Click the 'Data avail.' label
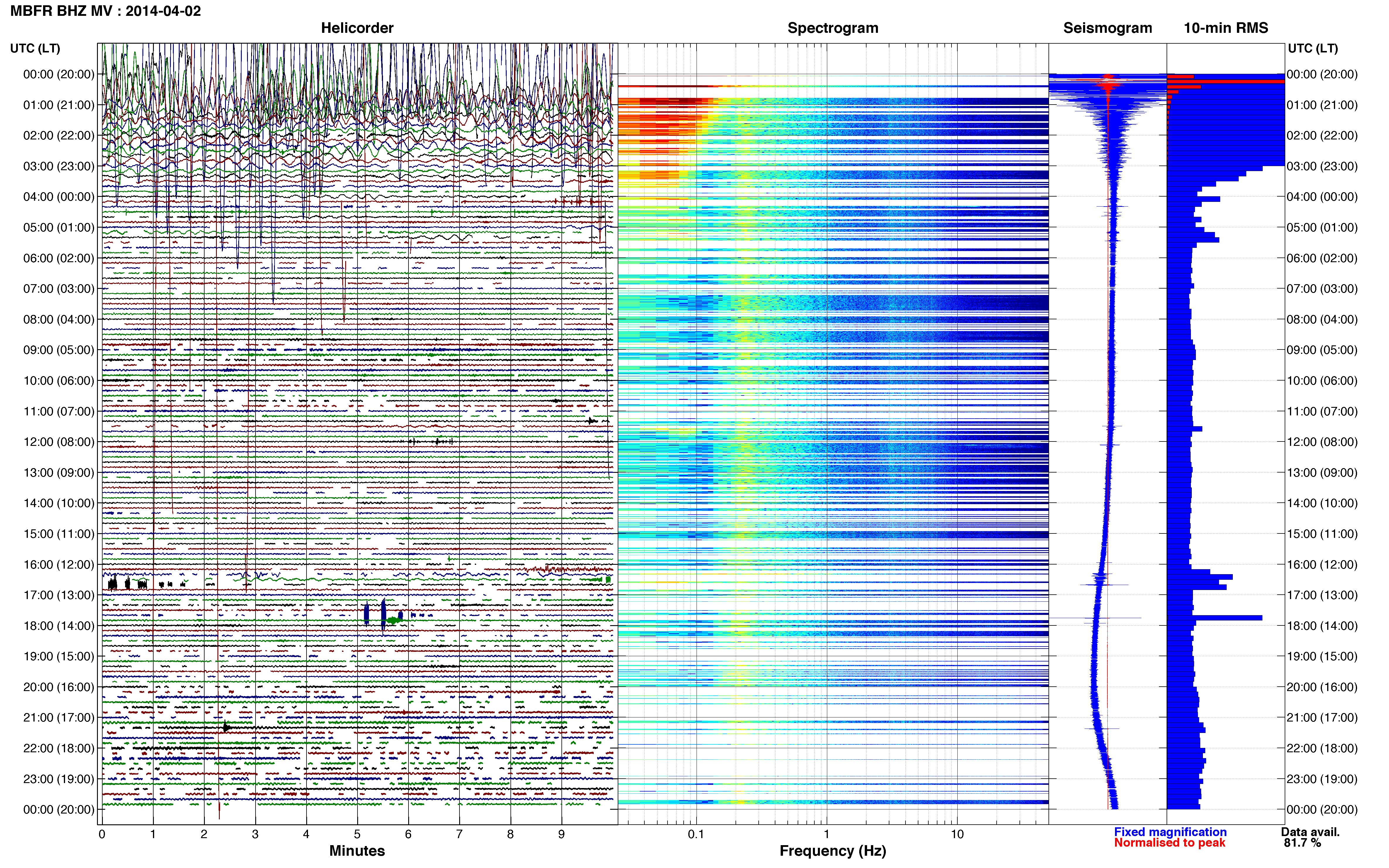This screenshot has height=868, width=1389. pos(1310,832)
